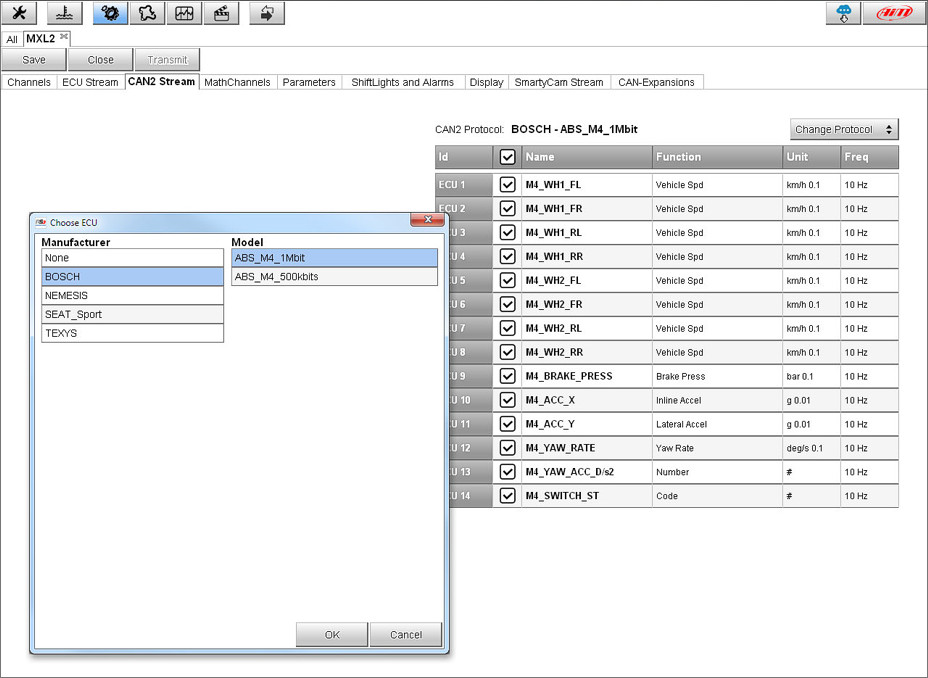Toggle the select-all checkbox in table header
This screenshot has width=928, height=678.
507,157
